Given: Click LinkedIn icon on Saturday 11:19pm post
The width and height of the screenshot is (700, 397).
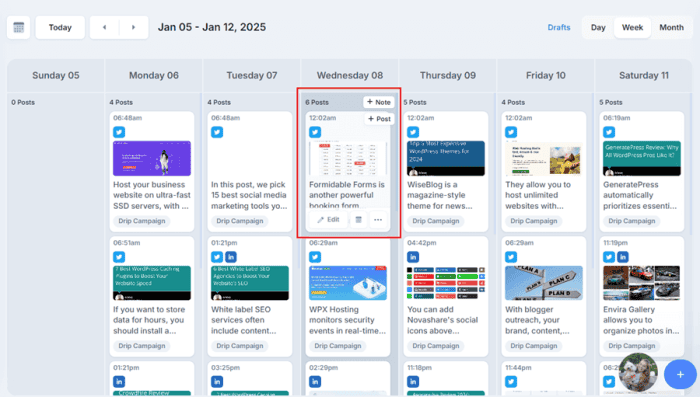Looking at the screenshot, I should tap(623, 257).
